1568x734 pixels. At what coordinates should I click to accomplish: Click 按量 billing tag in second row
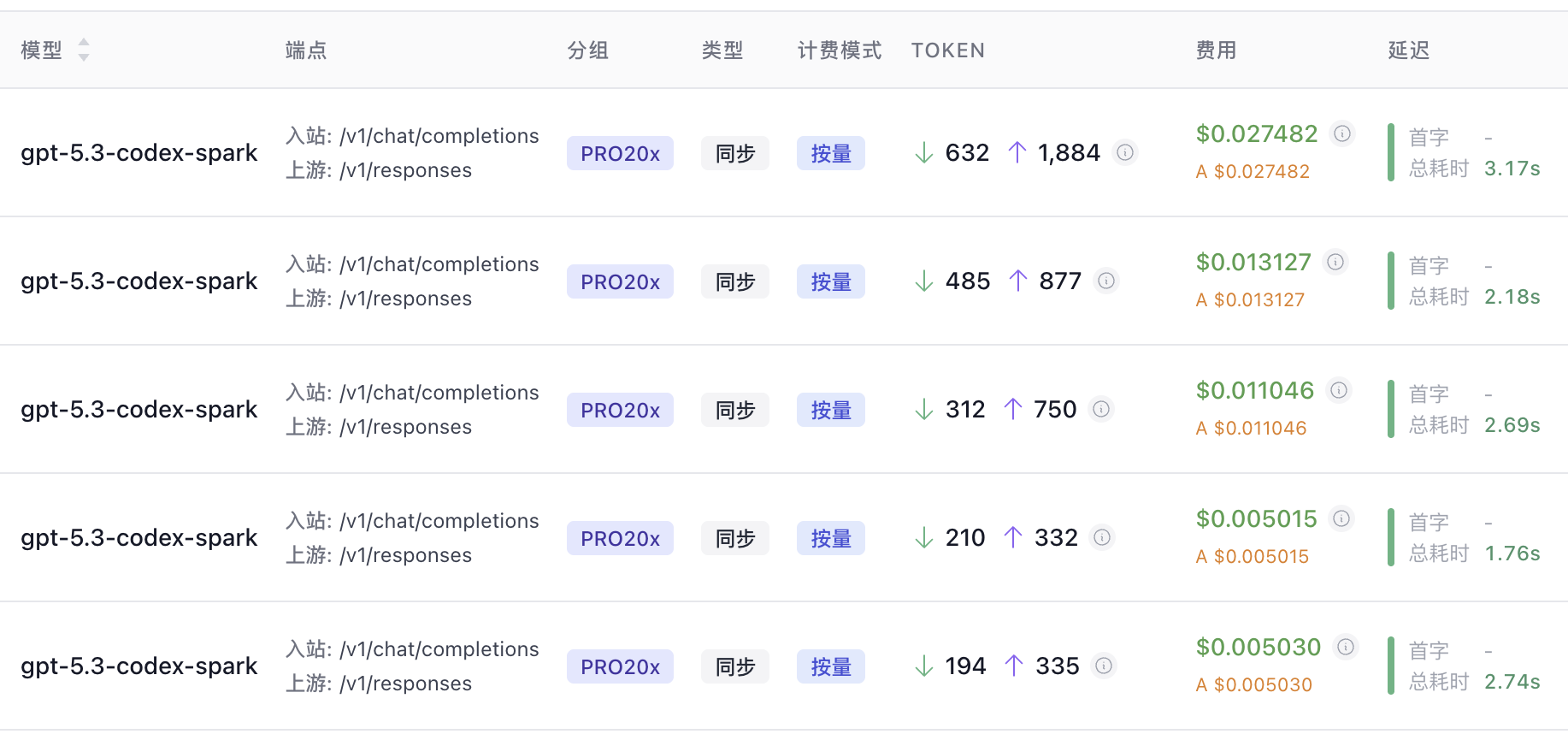pyautogui.click(x=831, y=281)
